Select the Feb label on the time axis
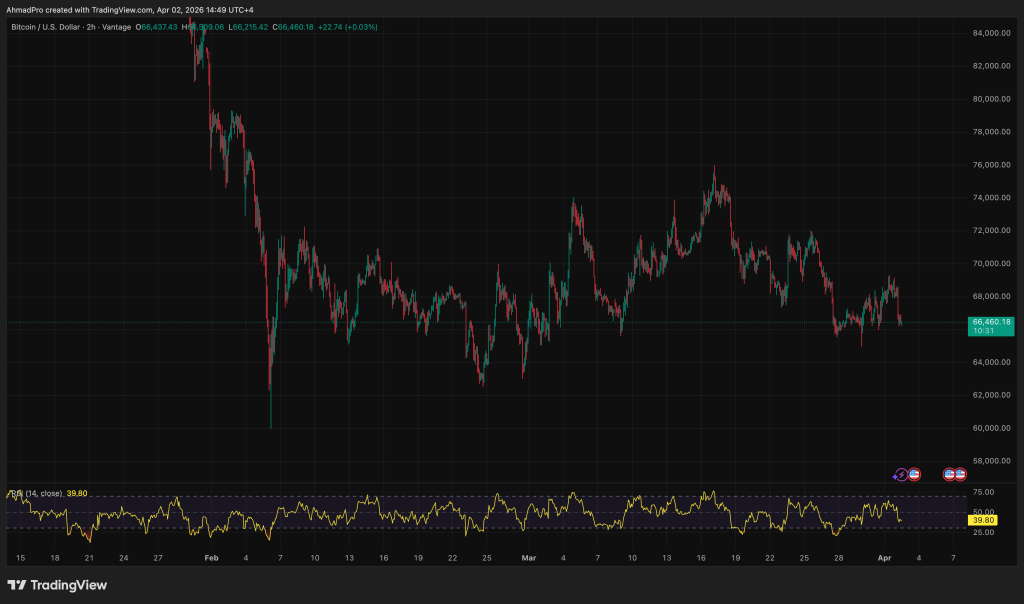 coord(210,557)
